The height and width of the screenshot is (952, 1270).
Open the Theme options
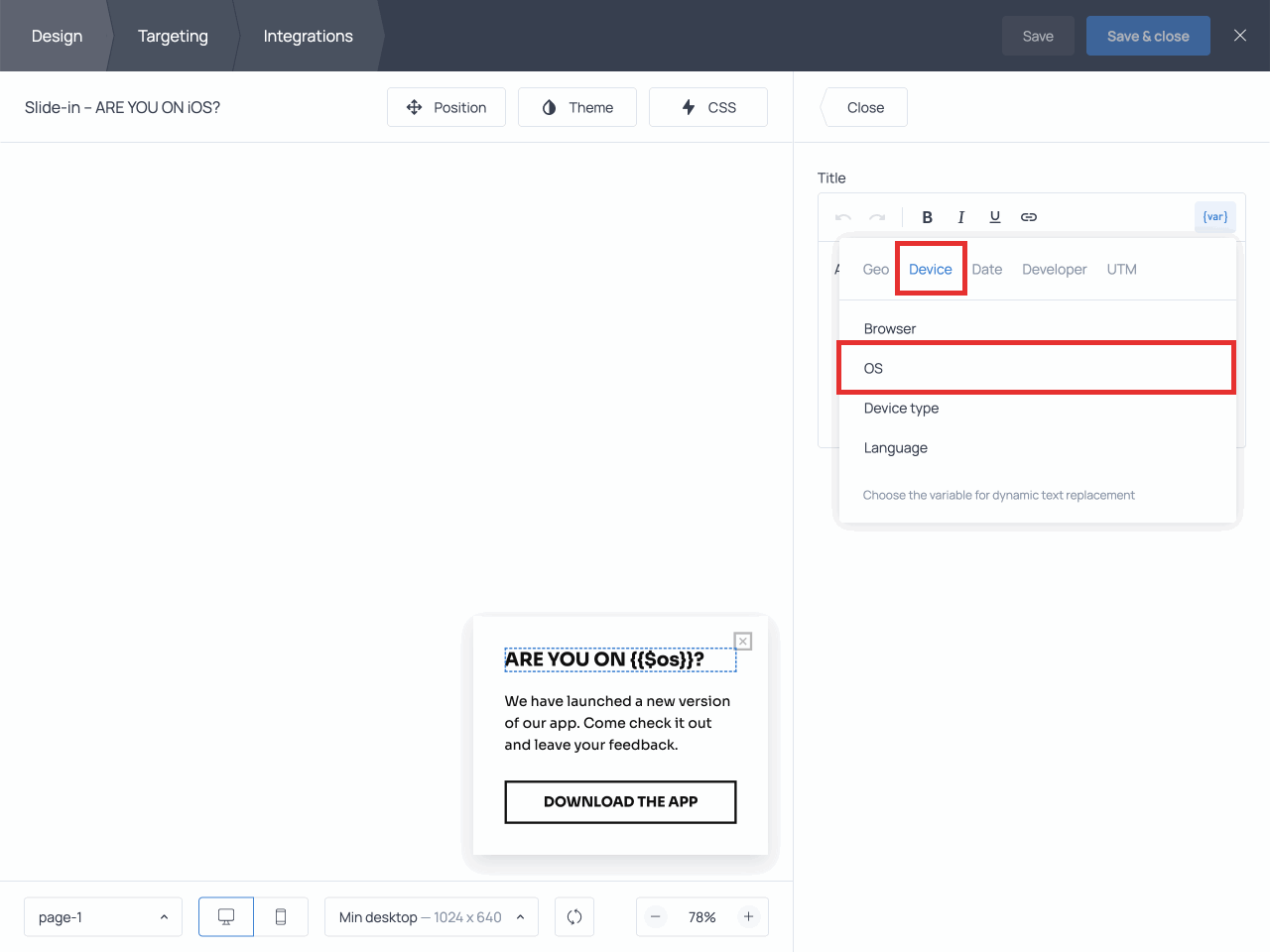click(577, 107)
